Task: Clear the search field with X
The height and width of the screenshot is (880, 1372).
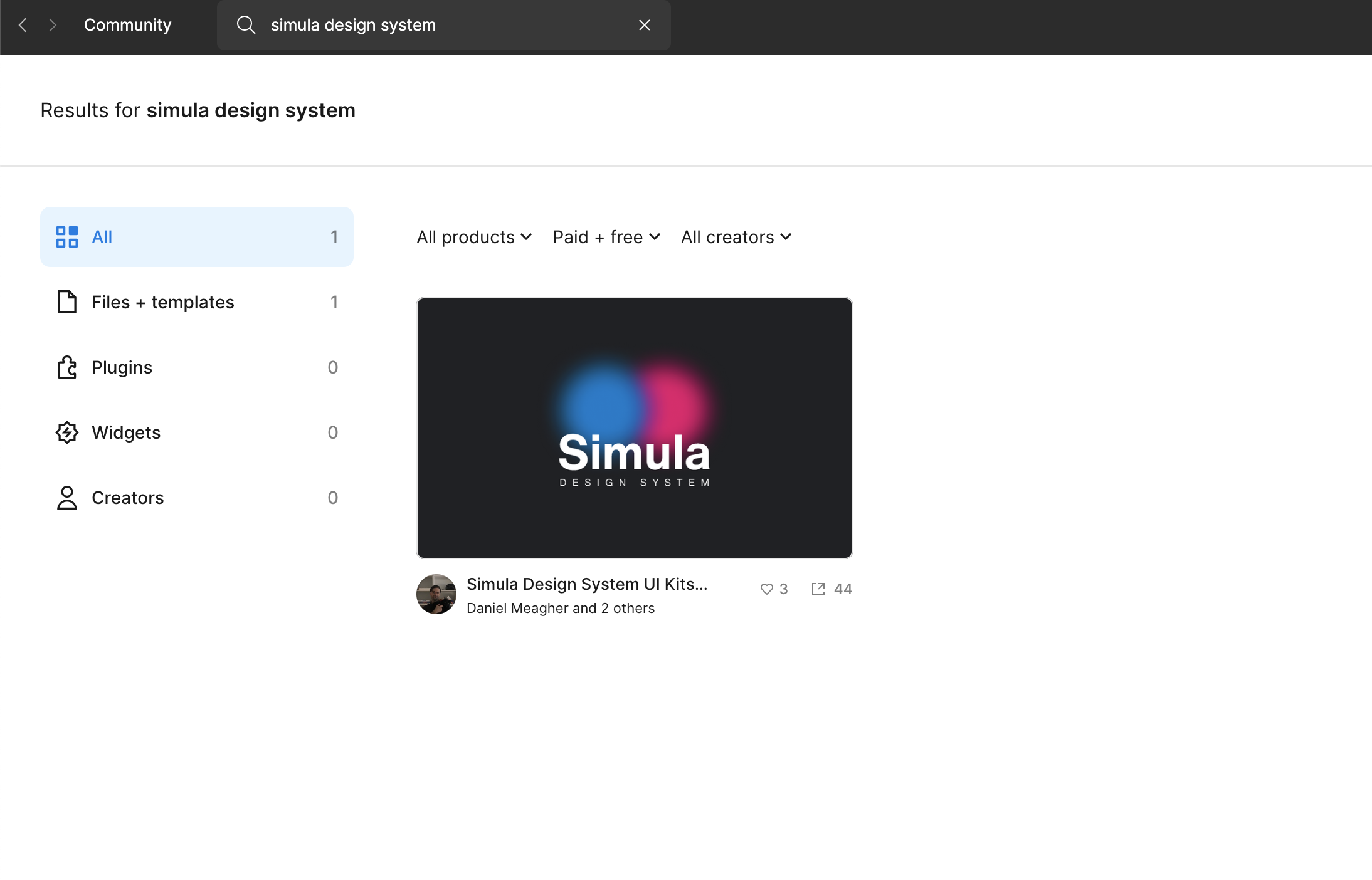Action: [x=644, y=25]
